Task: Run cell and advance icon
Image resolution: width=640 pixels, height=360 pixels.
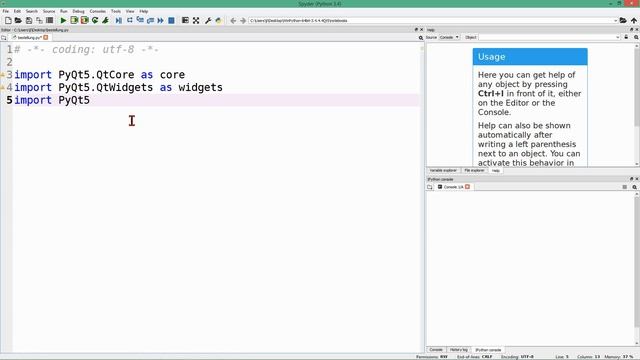Action: [84, 20]
